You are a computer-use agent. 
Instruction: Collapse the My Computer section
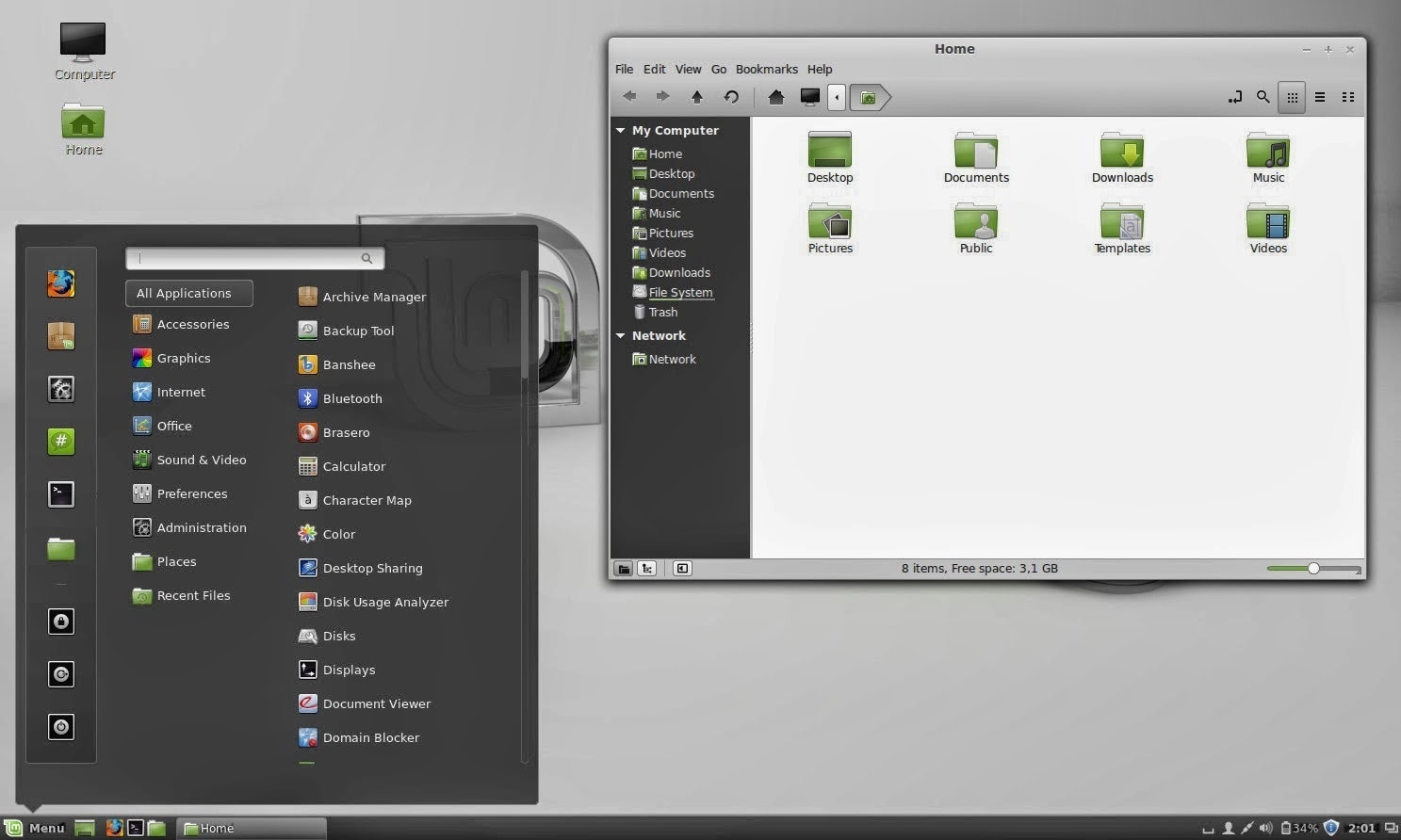(621, 130)
